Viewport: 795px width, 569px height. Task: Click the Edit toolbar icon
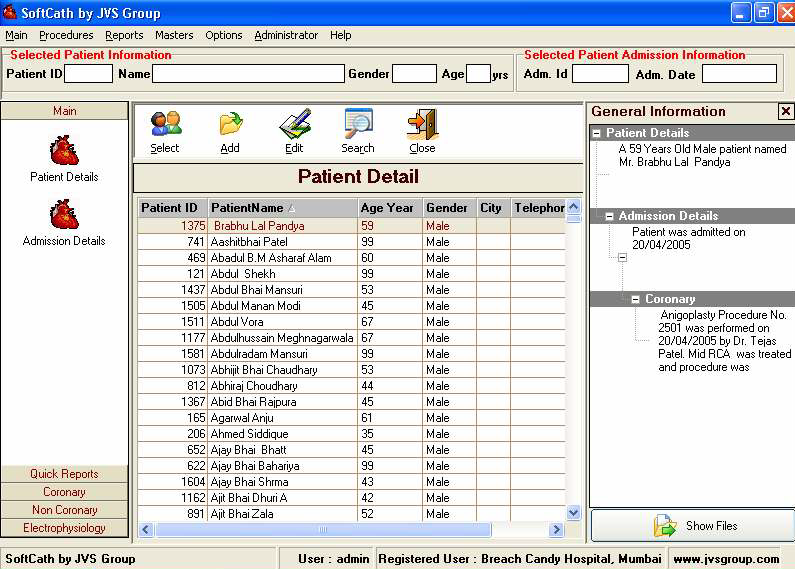click(x=294, y=124)
